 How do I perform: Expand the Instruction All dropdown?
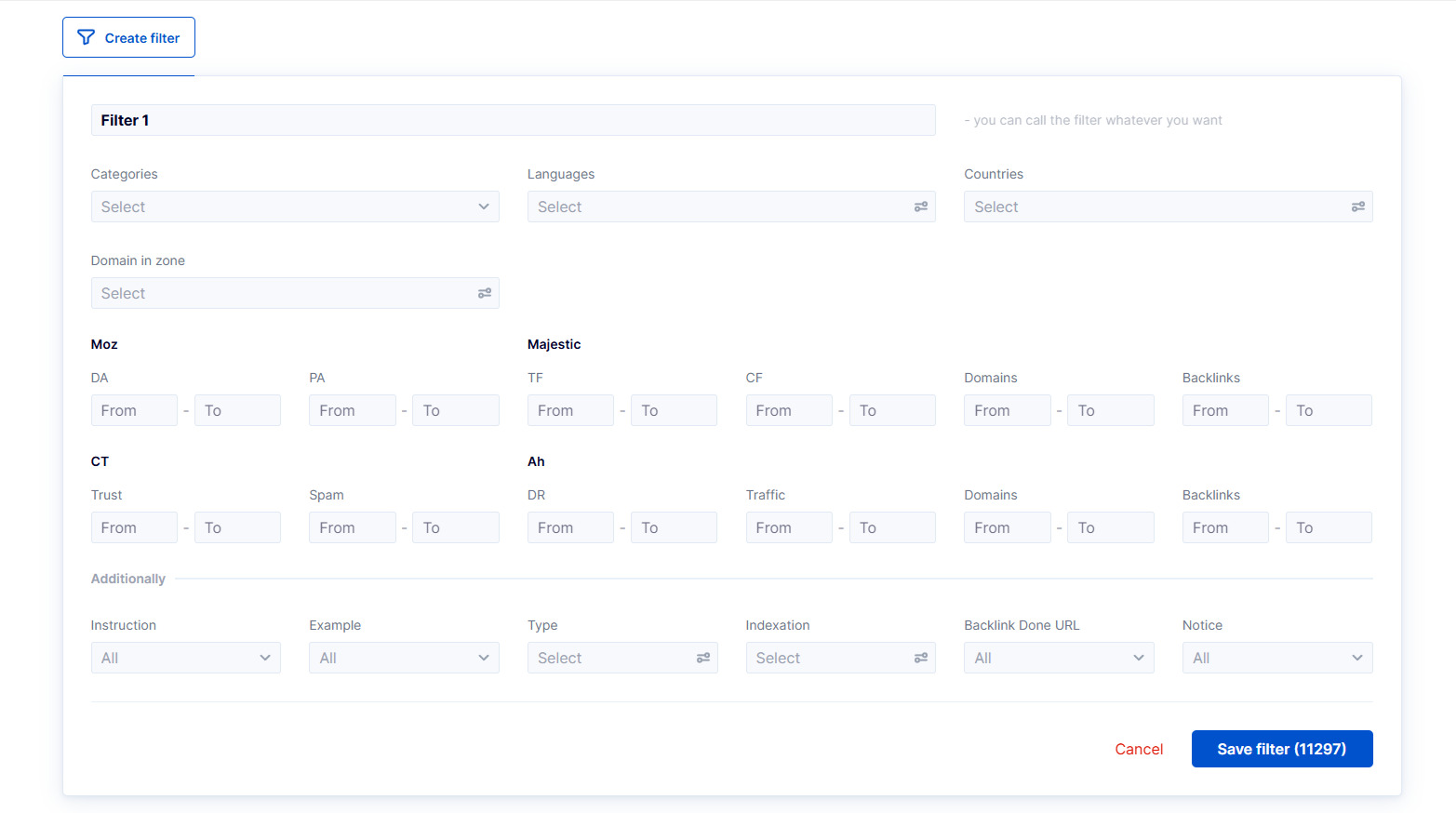coord(185,658)
